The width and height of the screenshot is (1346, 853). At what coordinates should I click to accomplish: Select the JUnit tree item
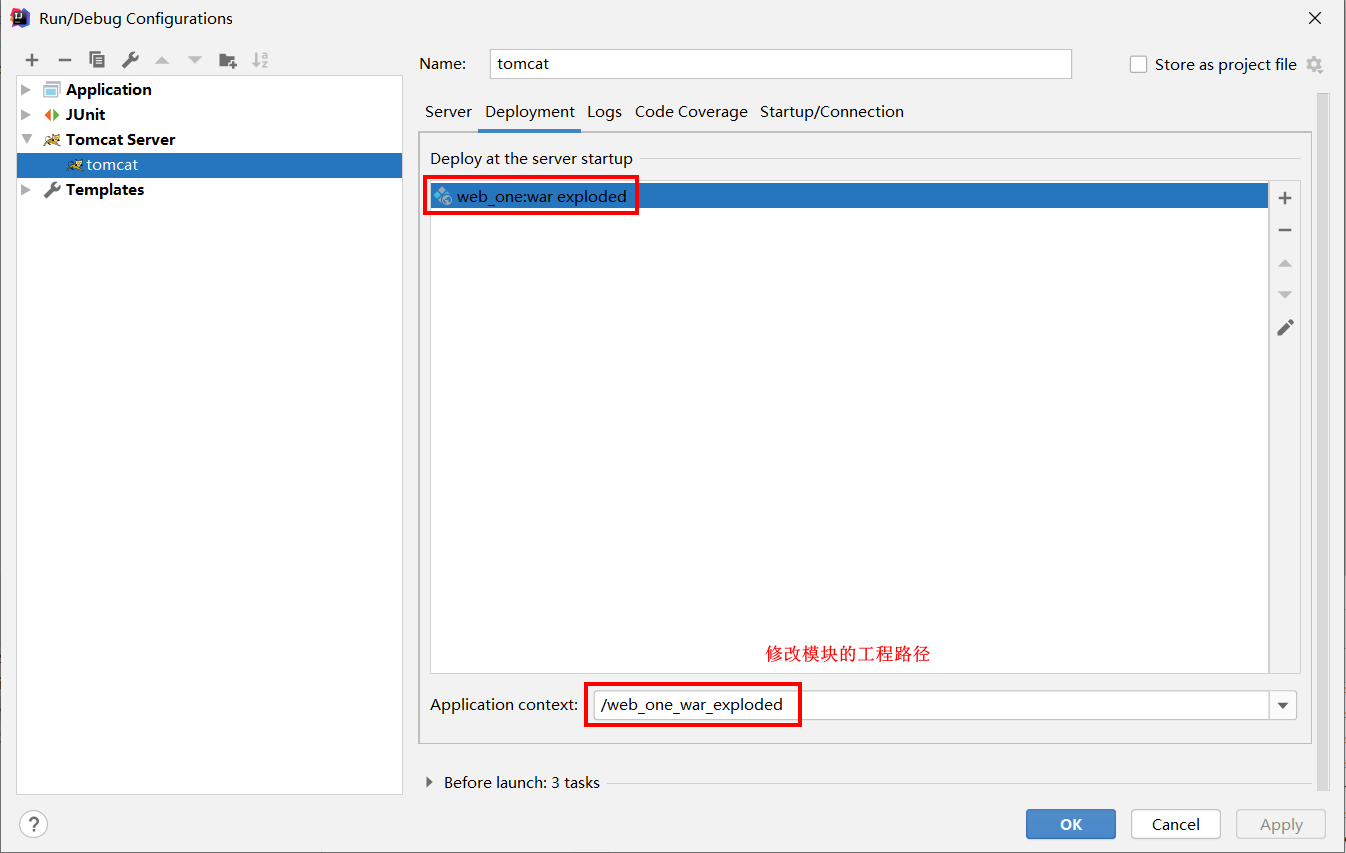[x=85, y=114]
